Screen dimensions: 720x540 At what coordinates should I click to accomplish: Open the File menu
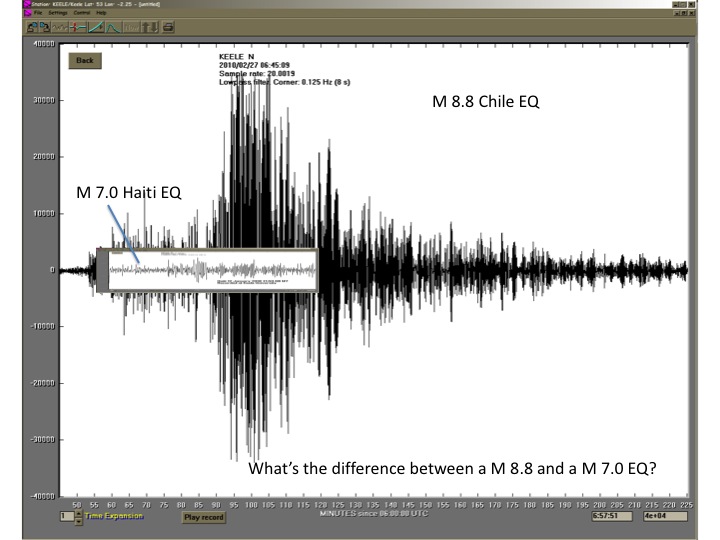click(x=38, y=12)
